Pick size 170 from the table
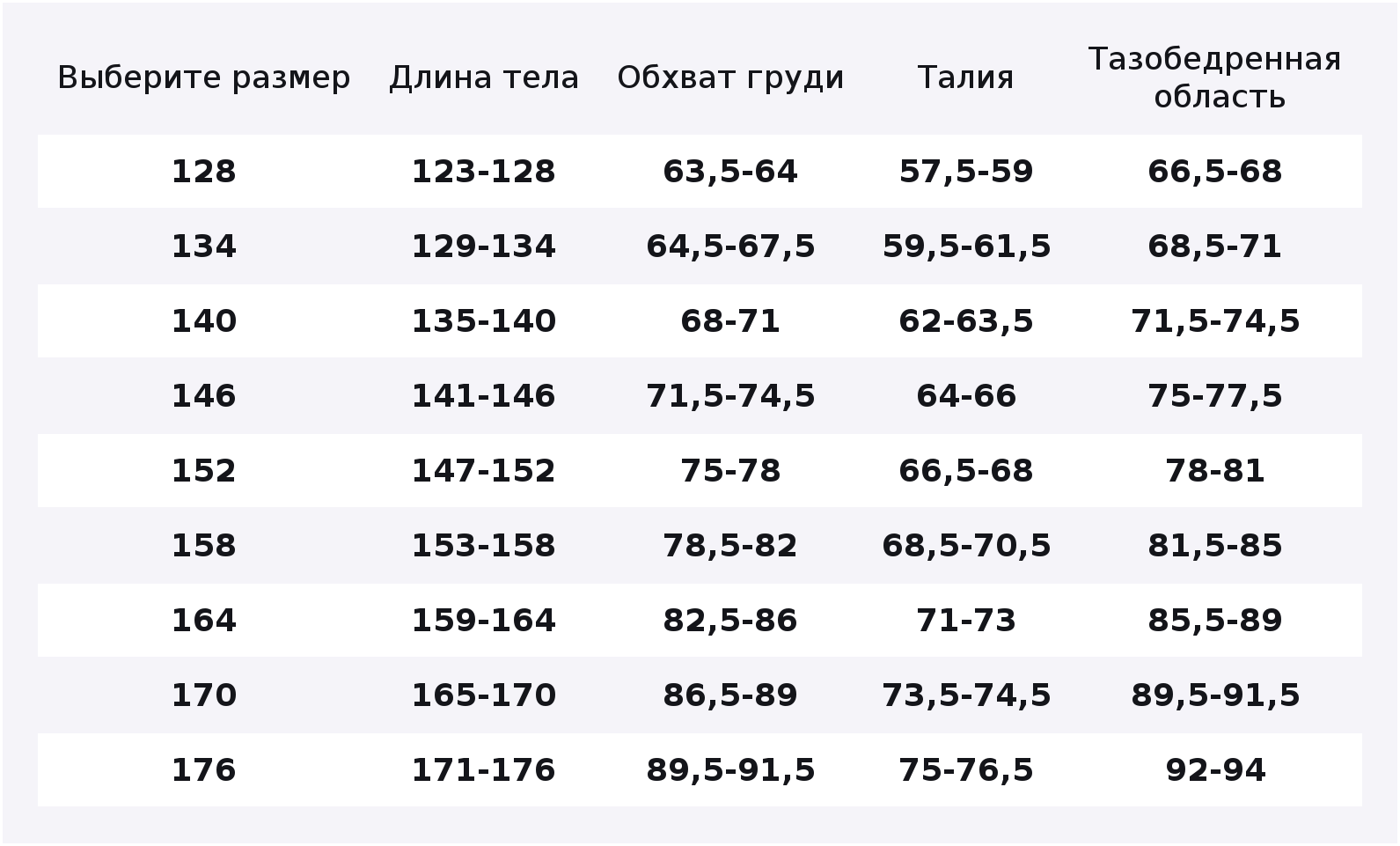 pyautogui.click(x=203, y=695)
